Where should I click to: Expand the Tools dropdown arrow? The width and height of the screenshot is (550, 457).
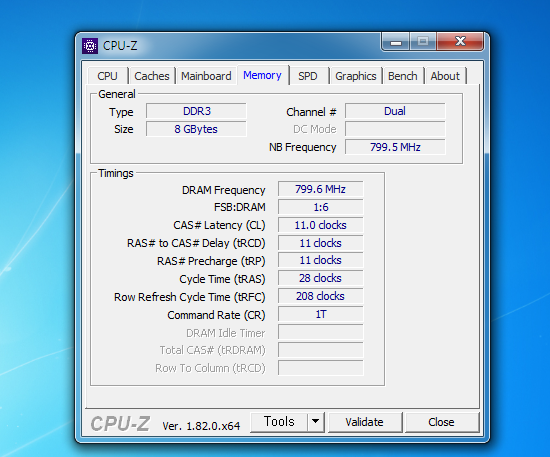[316, 422]
